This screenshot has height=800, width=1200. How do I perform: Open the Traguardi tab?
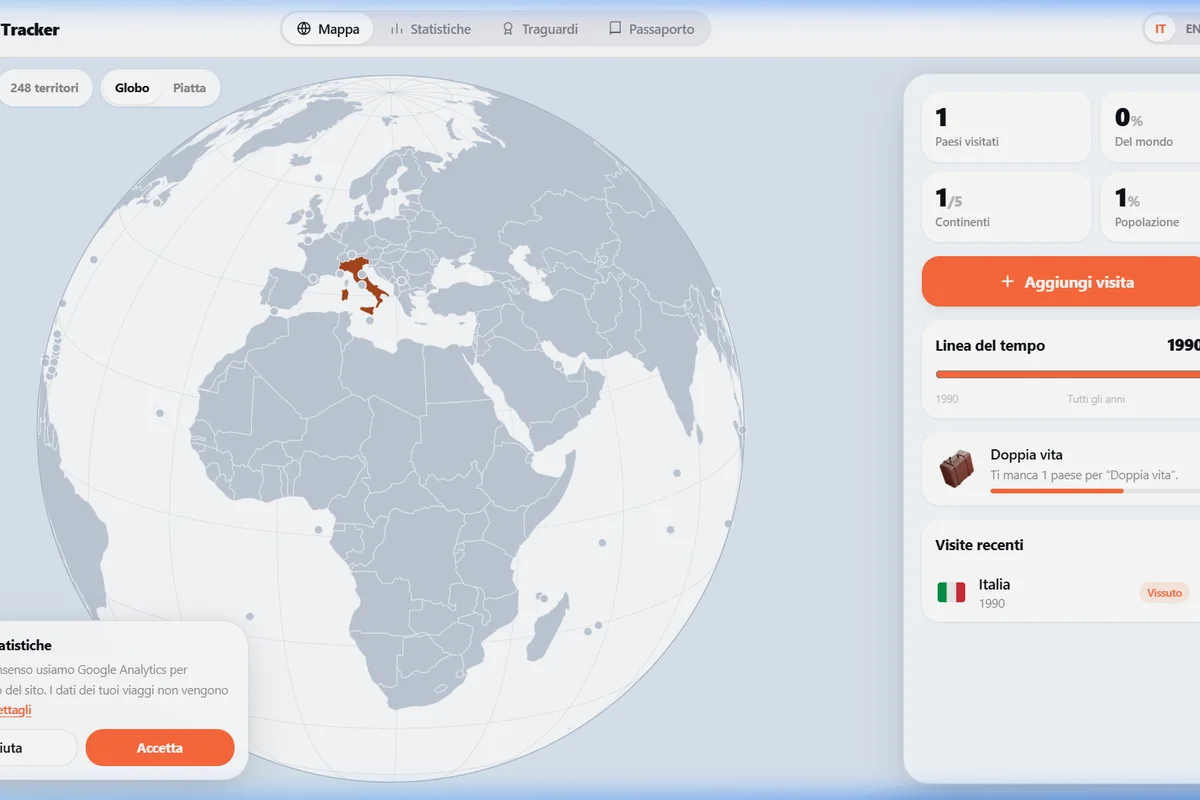tap(540, 29)
